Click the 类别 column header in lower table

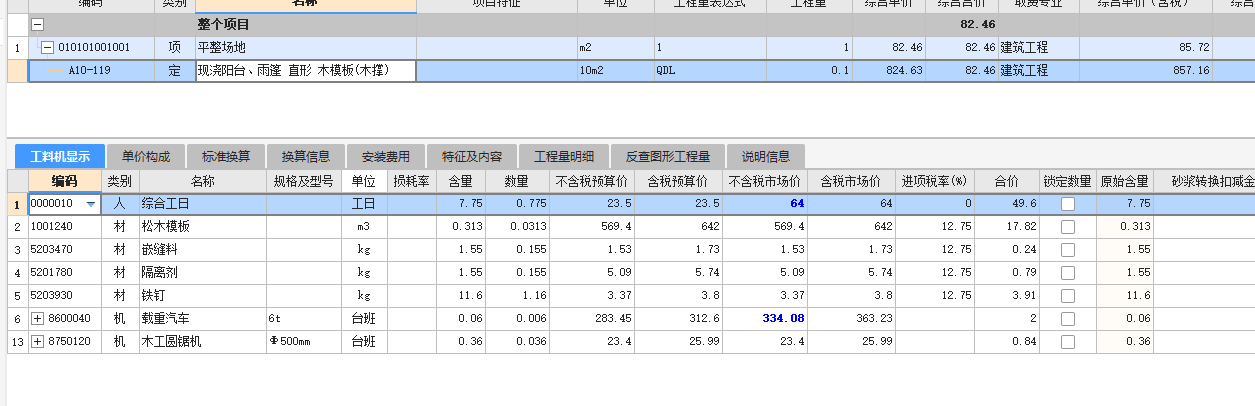pos(121,181)
